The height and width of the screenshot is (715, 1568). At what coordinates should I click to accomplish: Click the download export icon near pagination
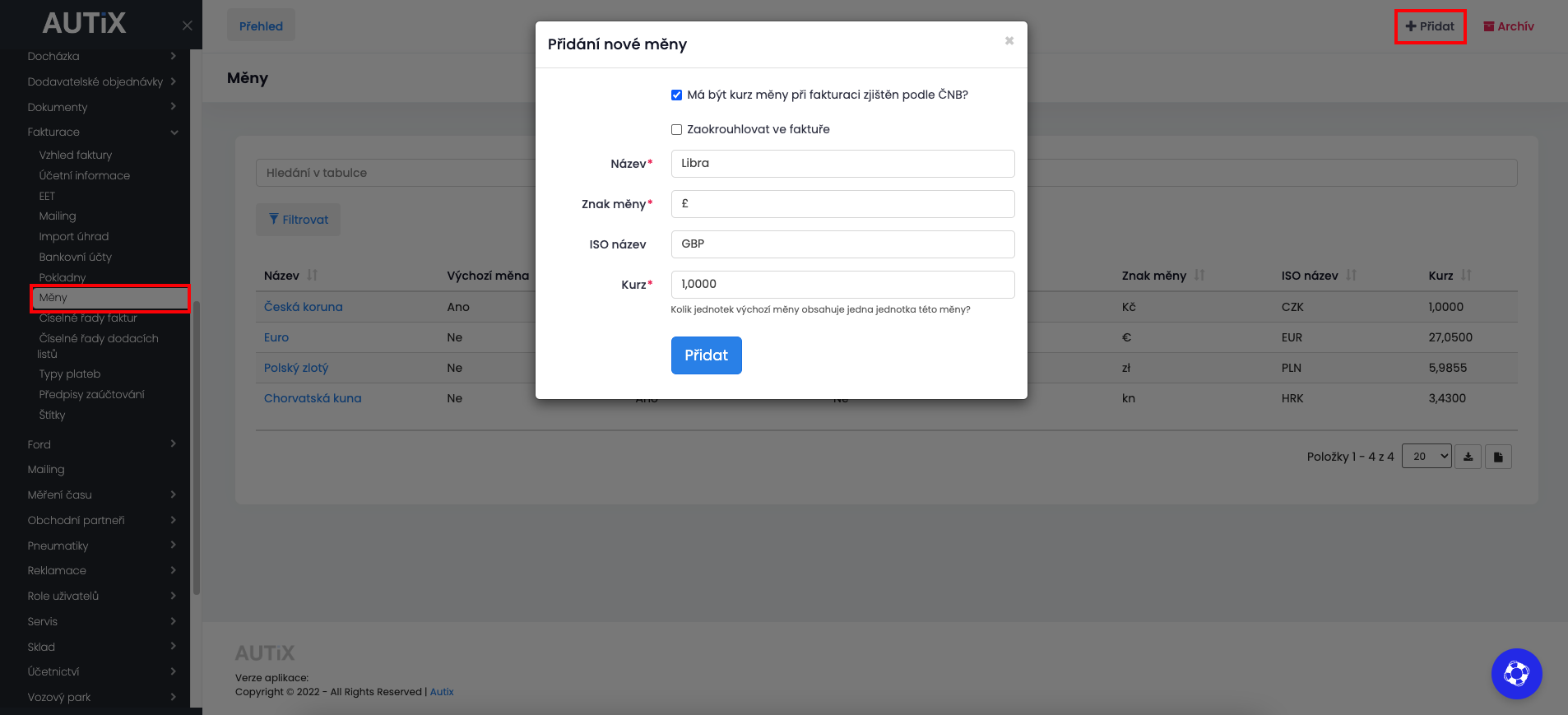coord(1468,457)
